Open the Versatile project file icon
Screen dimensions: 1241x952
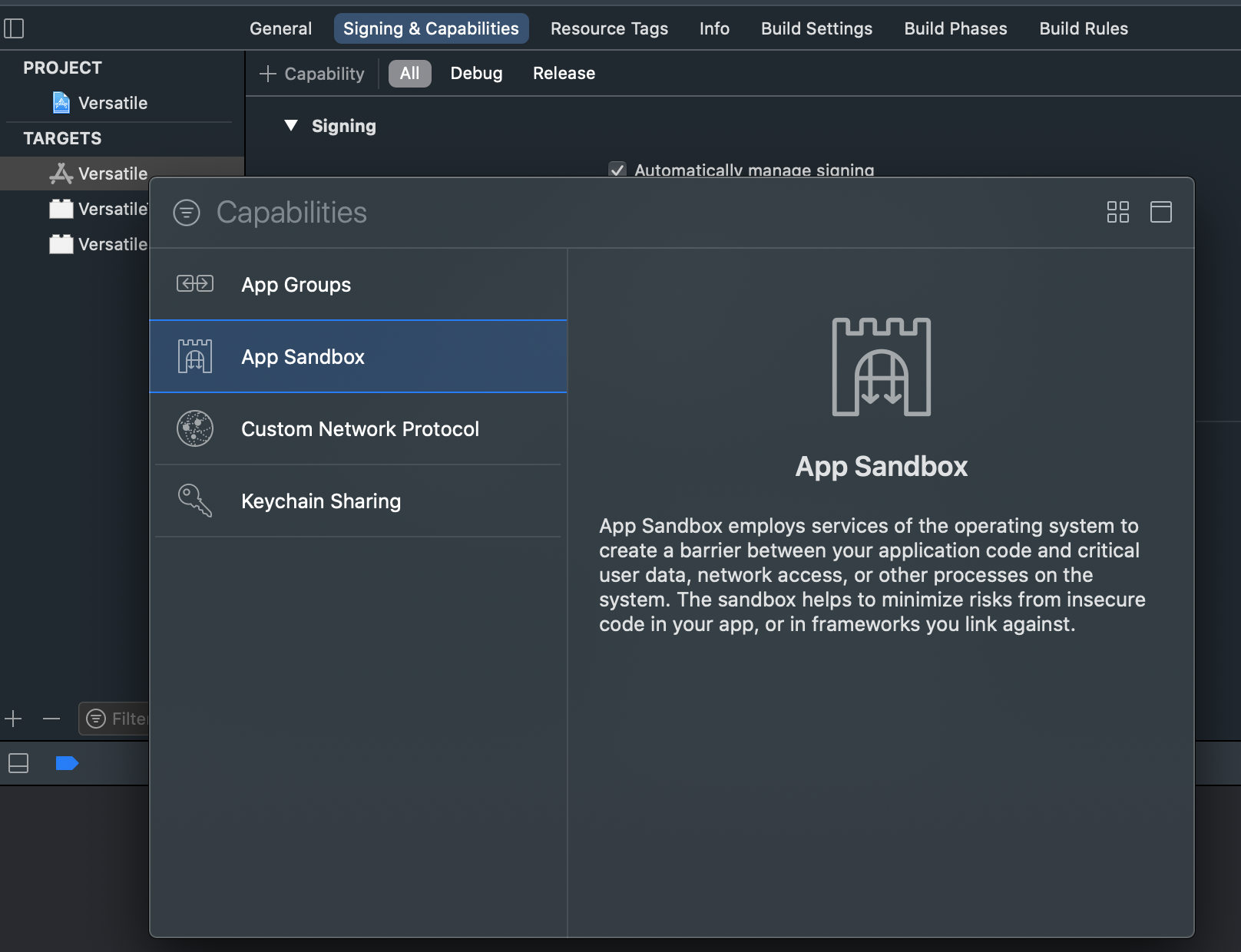pos(61,102)
